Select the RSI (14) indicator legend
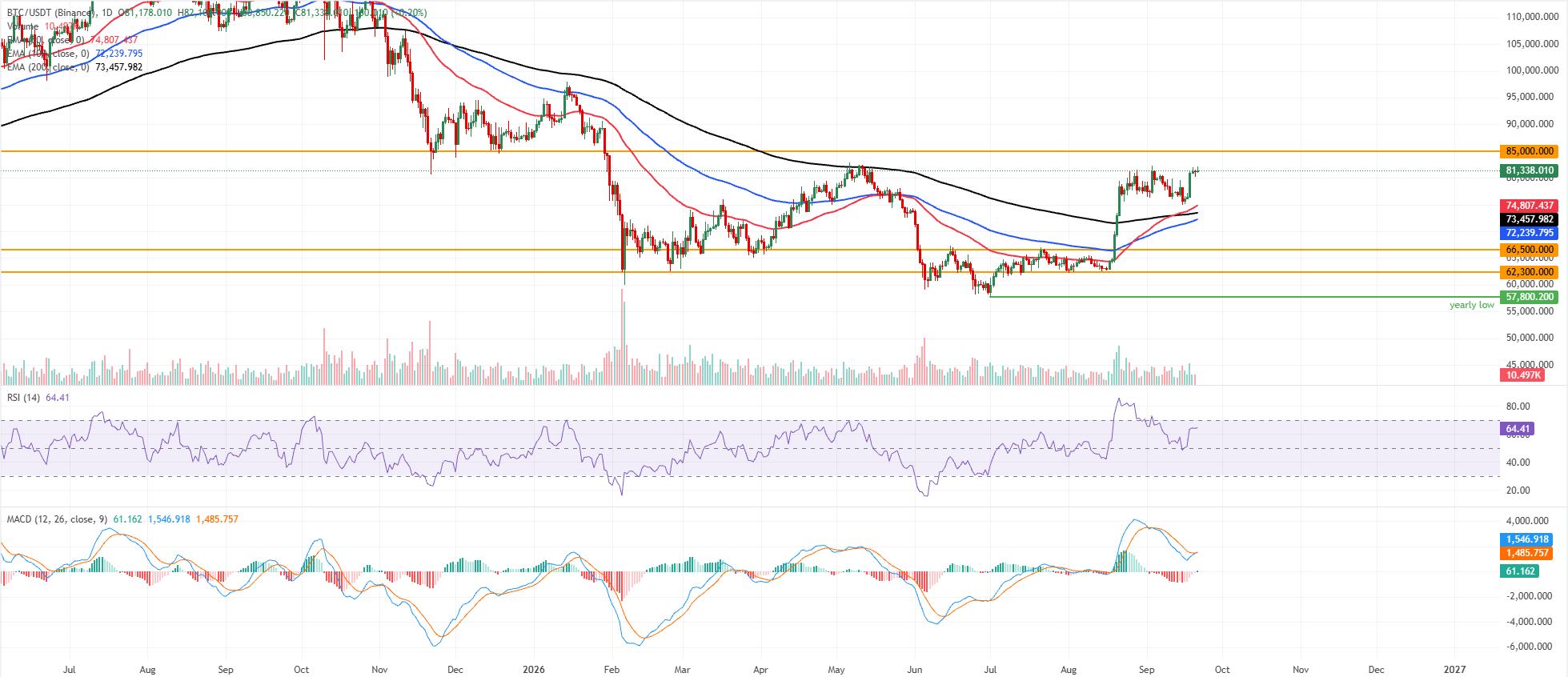Viewport: 1568px width, 677px height. [23, 398]
